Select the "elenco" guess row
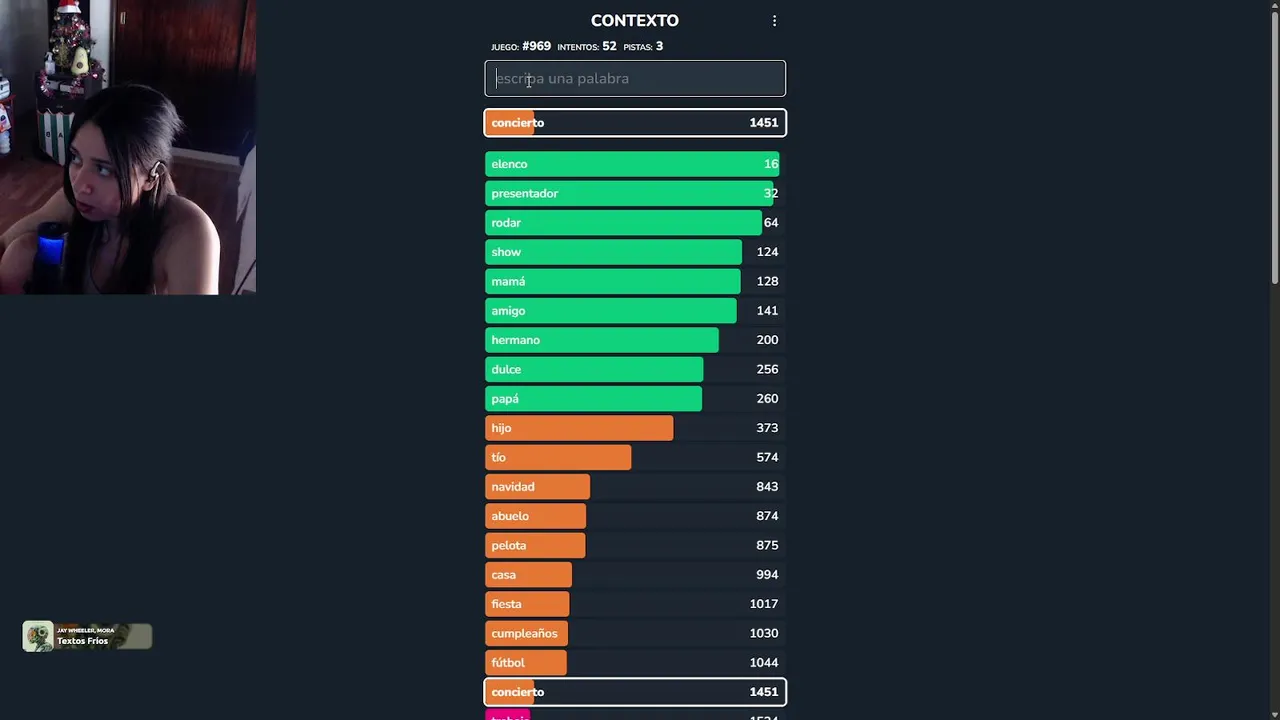 [x=634, y=164]
